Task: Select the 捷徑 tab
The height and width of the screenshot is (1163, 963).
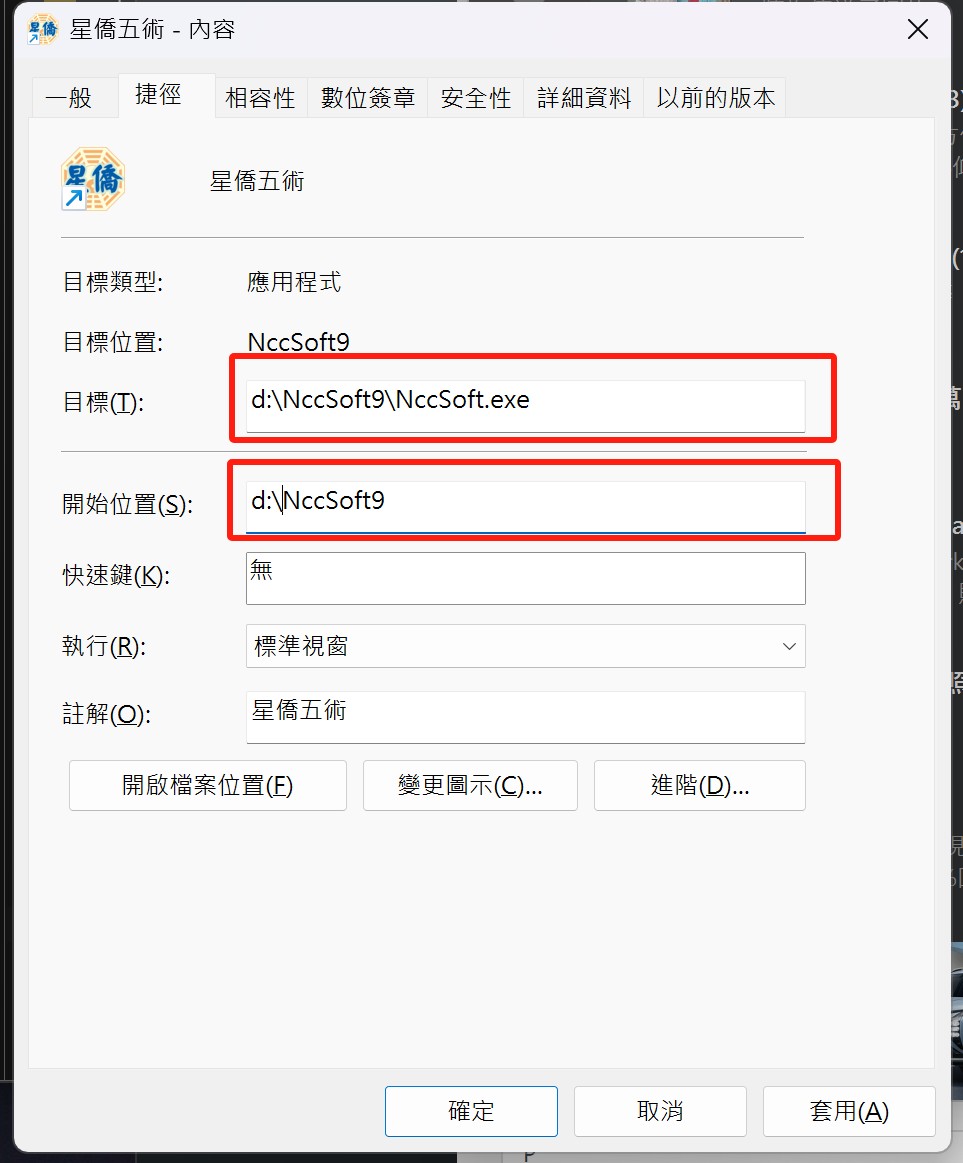Action: [158, 94]
